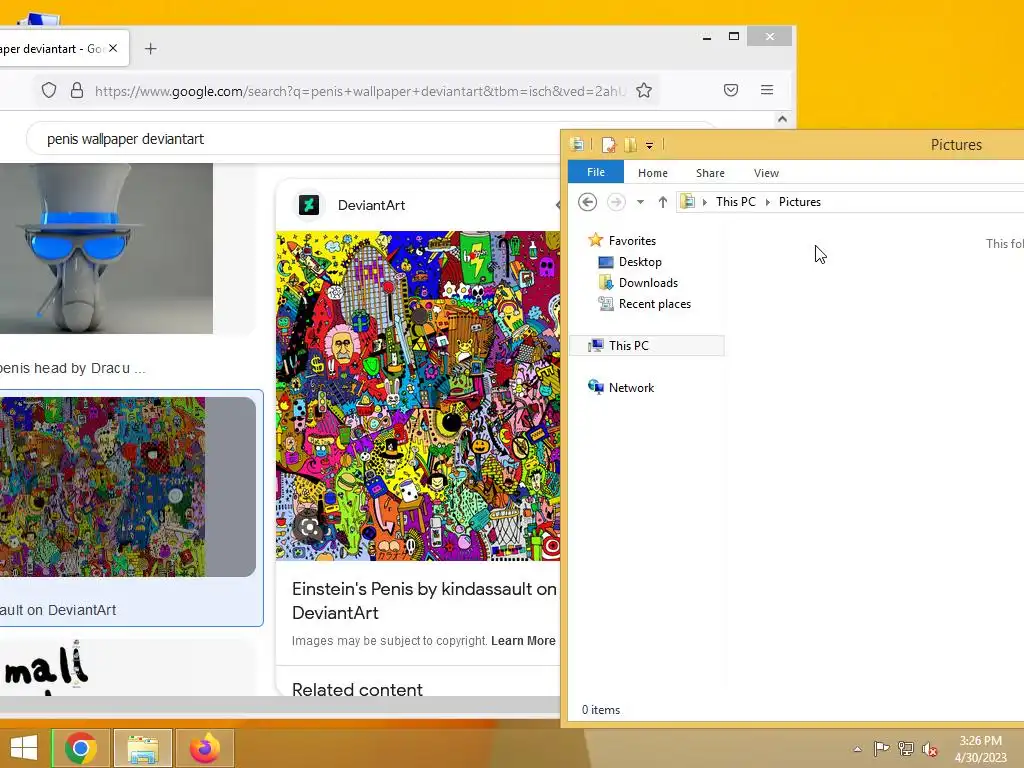Viewport: 1024px width, 768px height.
Task: Click Pictures in the address breadcrumb
Action: (x=799, y=202)
